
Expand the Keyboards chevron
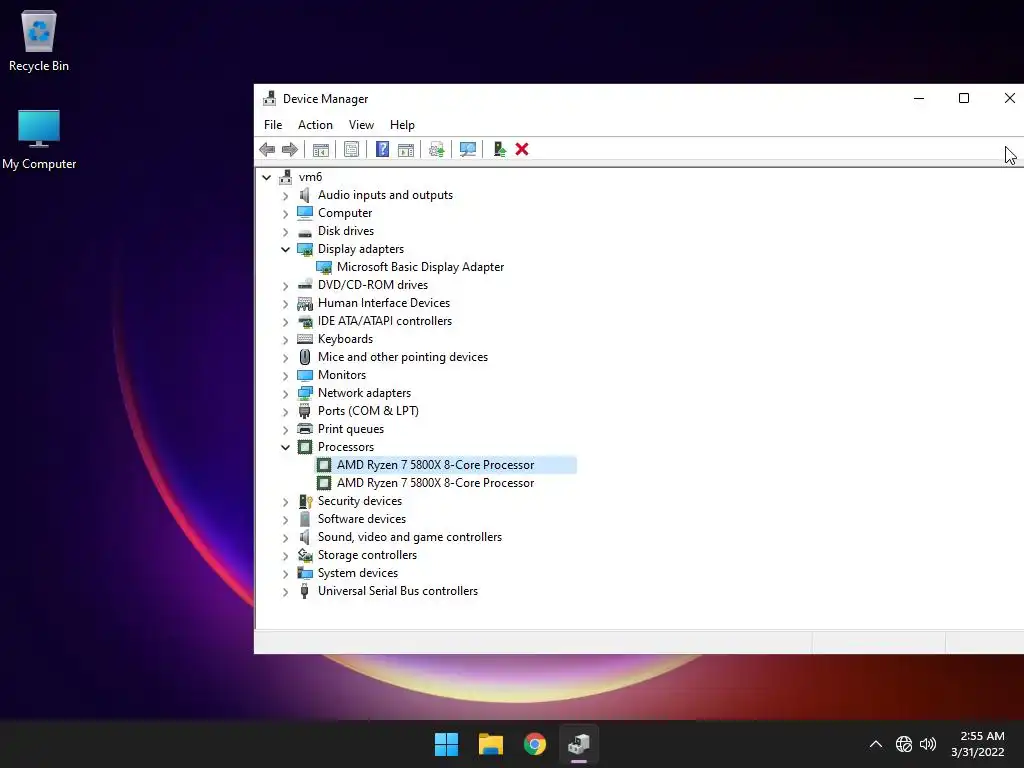click(285, 340)
